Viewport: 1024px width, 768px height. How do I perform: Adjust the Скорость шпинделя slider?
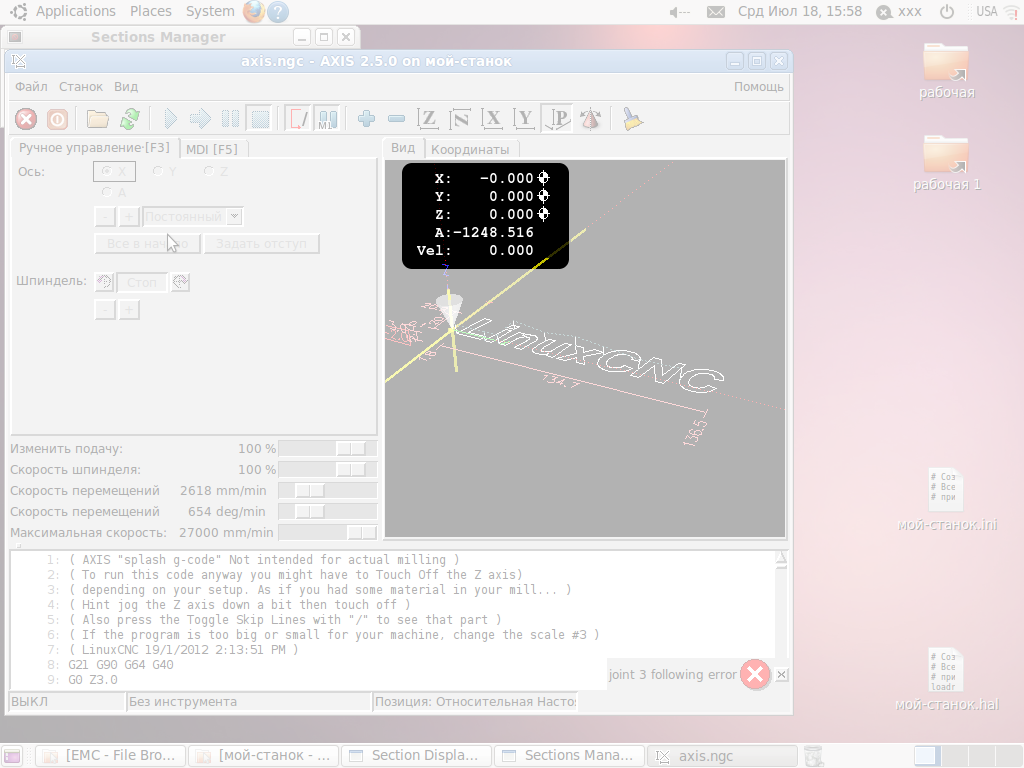pyautogui.click(x=328, y=470)
